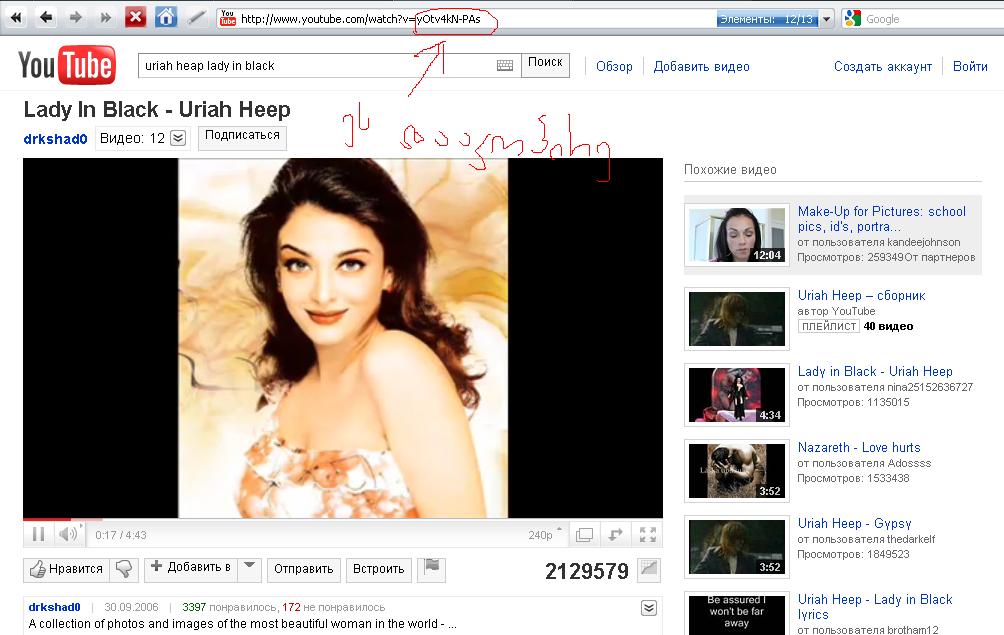Open the drkshad0 channel link under title
The width and height of the screenshot is (1004, 635).
tap(55, 139)
